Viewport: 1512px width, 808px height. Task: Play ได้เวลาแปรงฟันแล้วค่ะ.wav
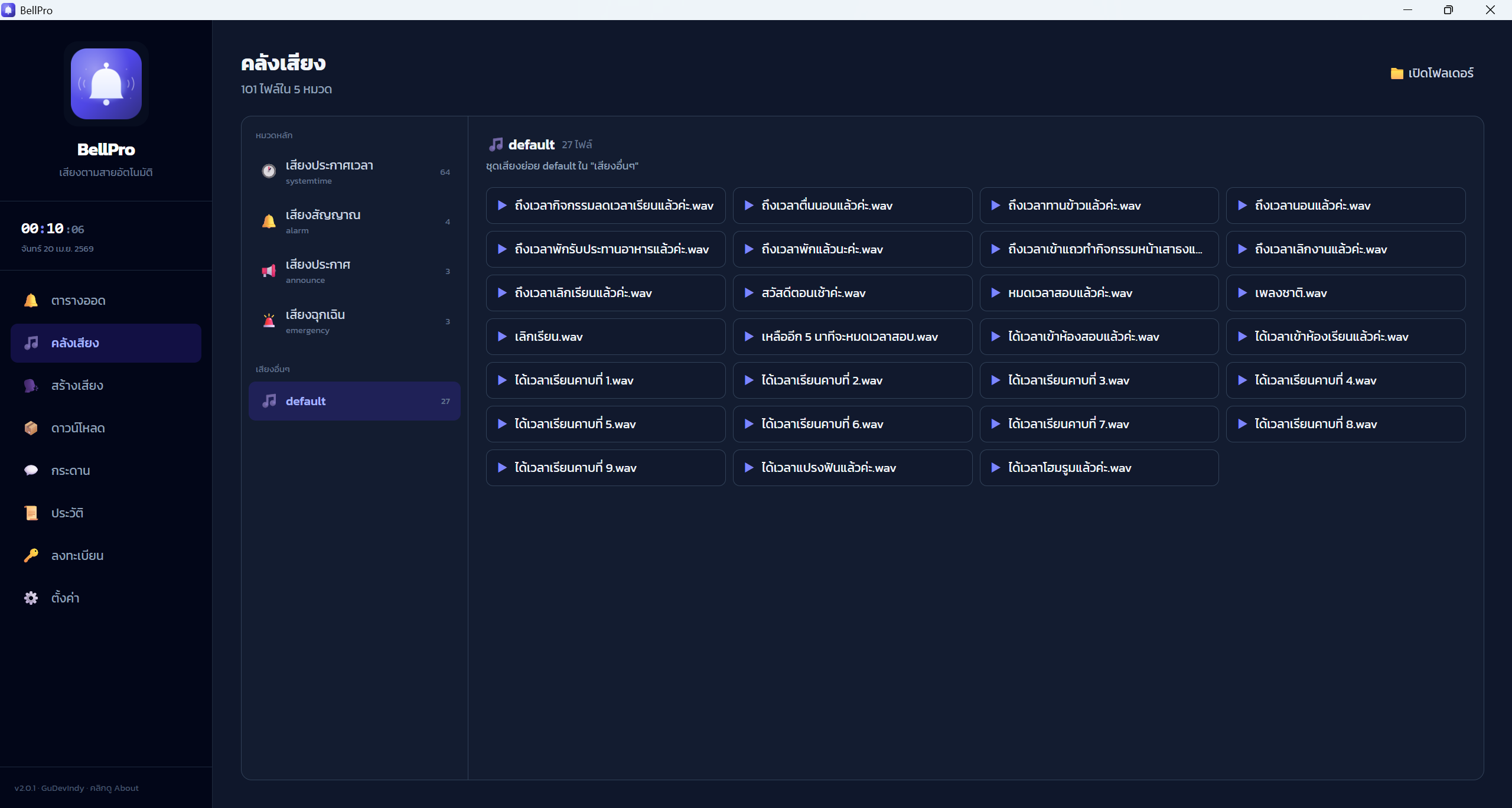point(852,468)
